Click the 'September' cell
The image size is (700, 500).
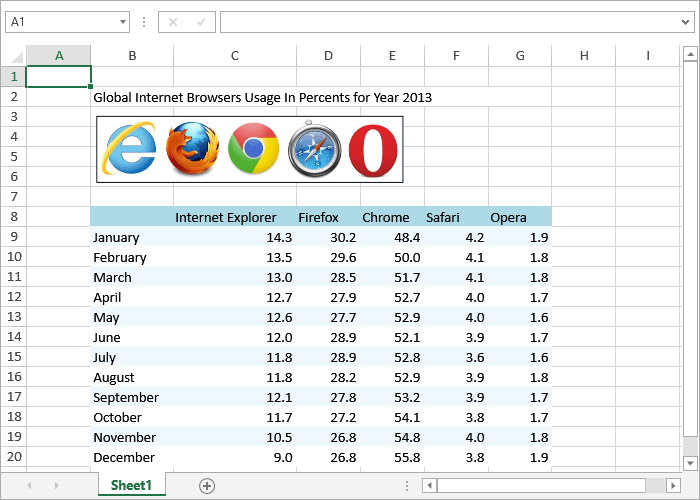tap(132, 397)
